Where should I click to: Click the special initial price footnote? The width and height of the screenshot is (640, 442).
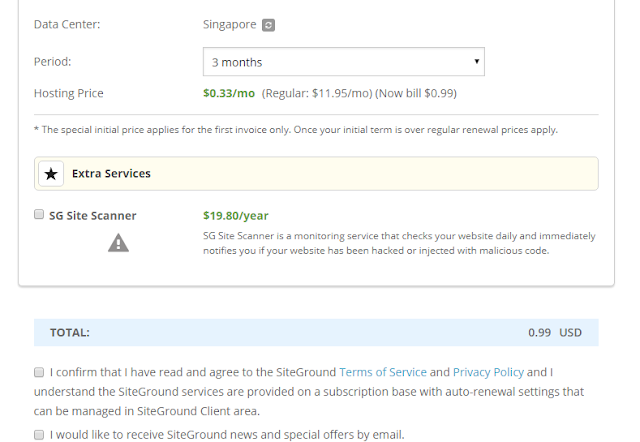click(296, 130)
